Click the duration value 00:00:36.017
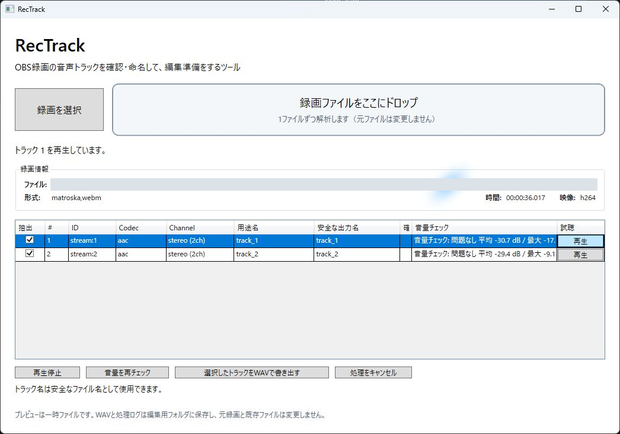The image size is (620, 434). tap(525, 198)
